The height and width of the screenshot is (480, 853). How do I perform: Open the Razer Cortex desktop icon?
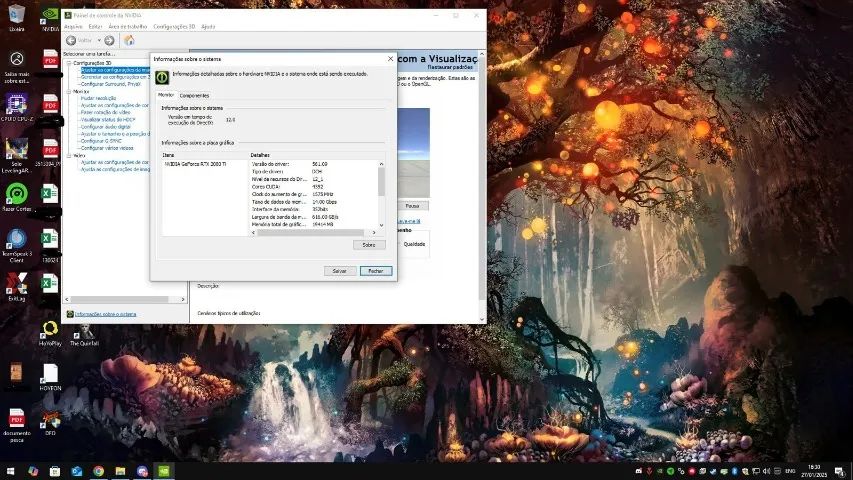(x=17, y=198)
